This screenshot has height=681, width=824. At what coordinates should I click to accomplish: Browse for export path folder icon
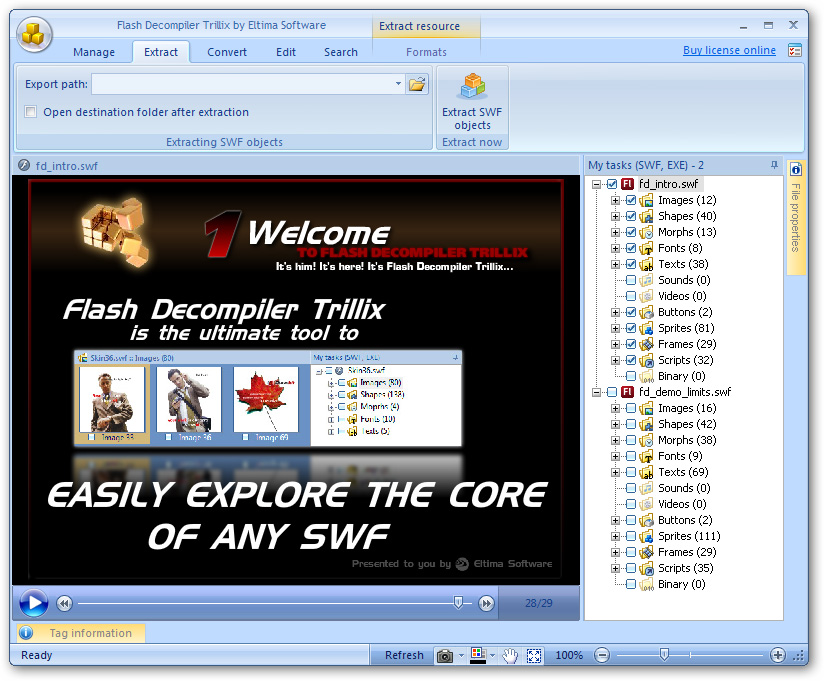417,84
